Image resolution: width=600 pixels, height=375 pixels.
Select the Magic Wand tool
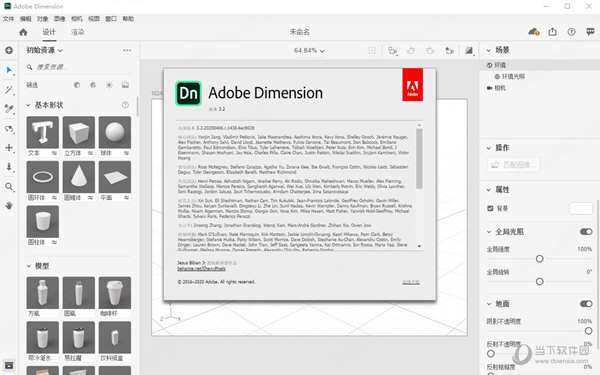[9, 90]
